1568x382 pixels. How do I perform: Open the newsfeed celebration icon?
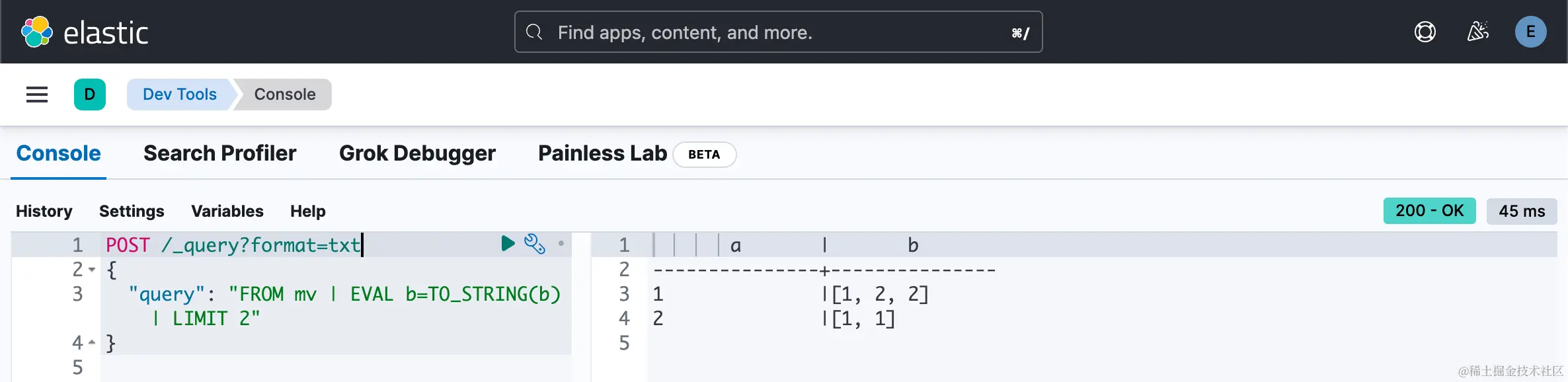(x=1477, y=32)
